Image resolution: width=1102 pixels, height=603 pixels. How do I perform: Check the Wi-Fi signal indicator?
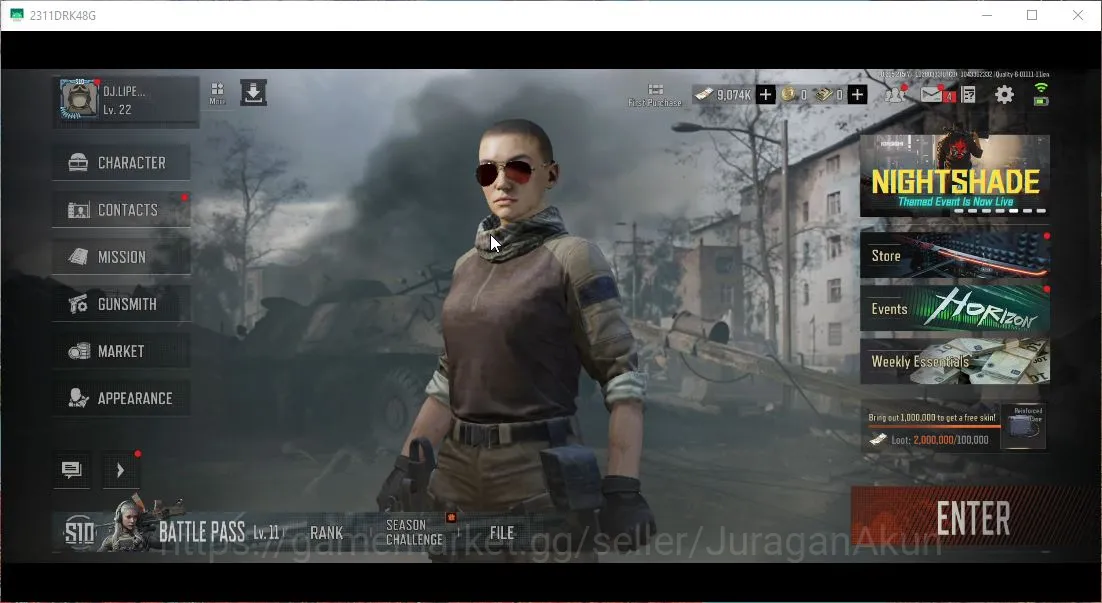pos(1041,88)
